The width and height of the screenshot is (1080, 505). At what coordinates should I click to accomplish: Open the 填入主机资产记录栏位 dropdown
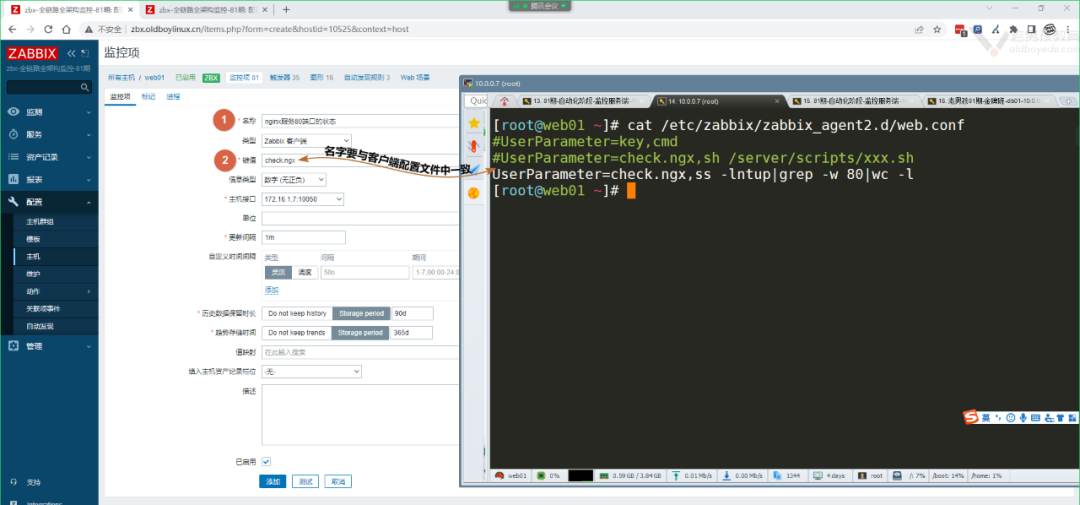[311, 371]
